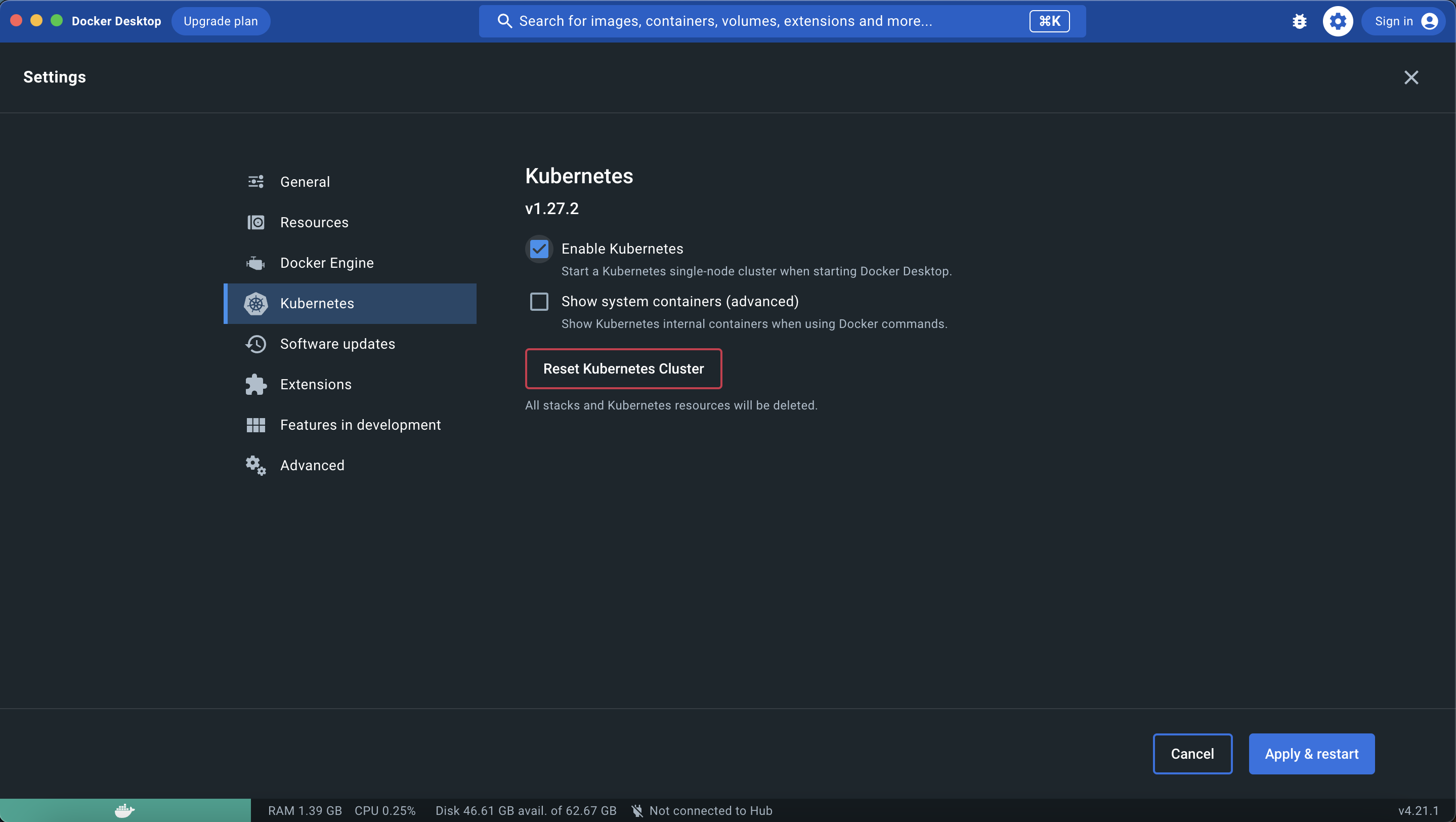The width and height of the screenshot is (1456, 822).
Task: Open the General settings section
Action: click(x=305, y=182)
